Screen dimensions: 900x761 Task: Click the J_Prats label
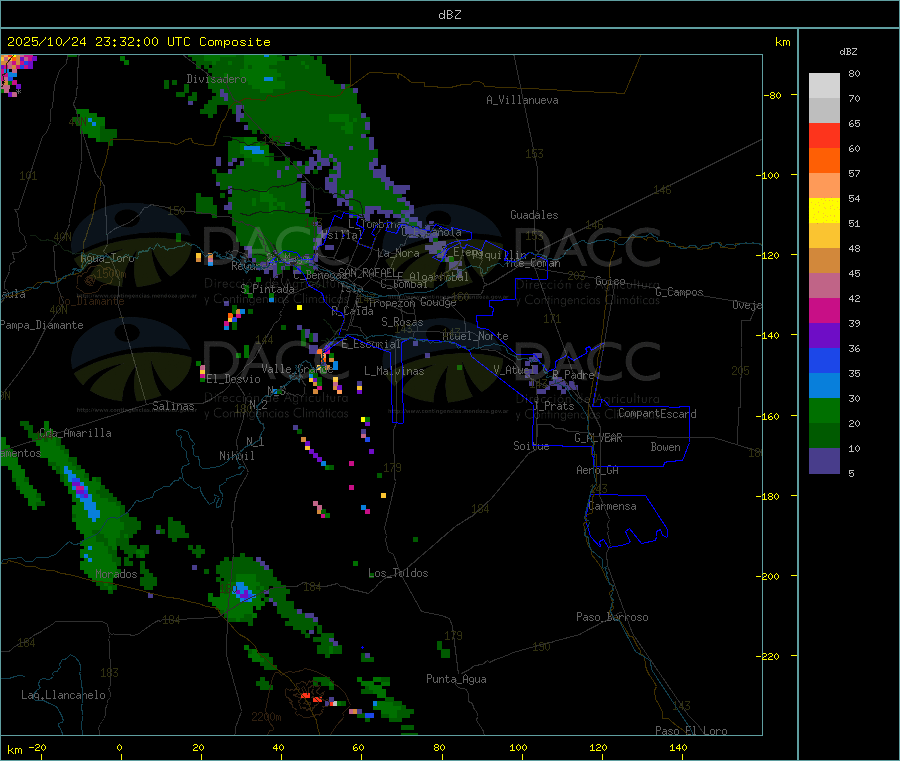pos(554,406)
